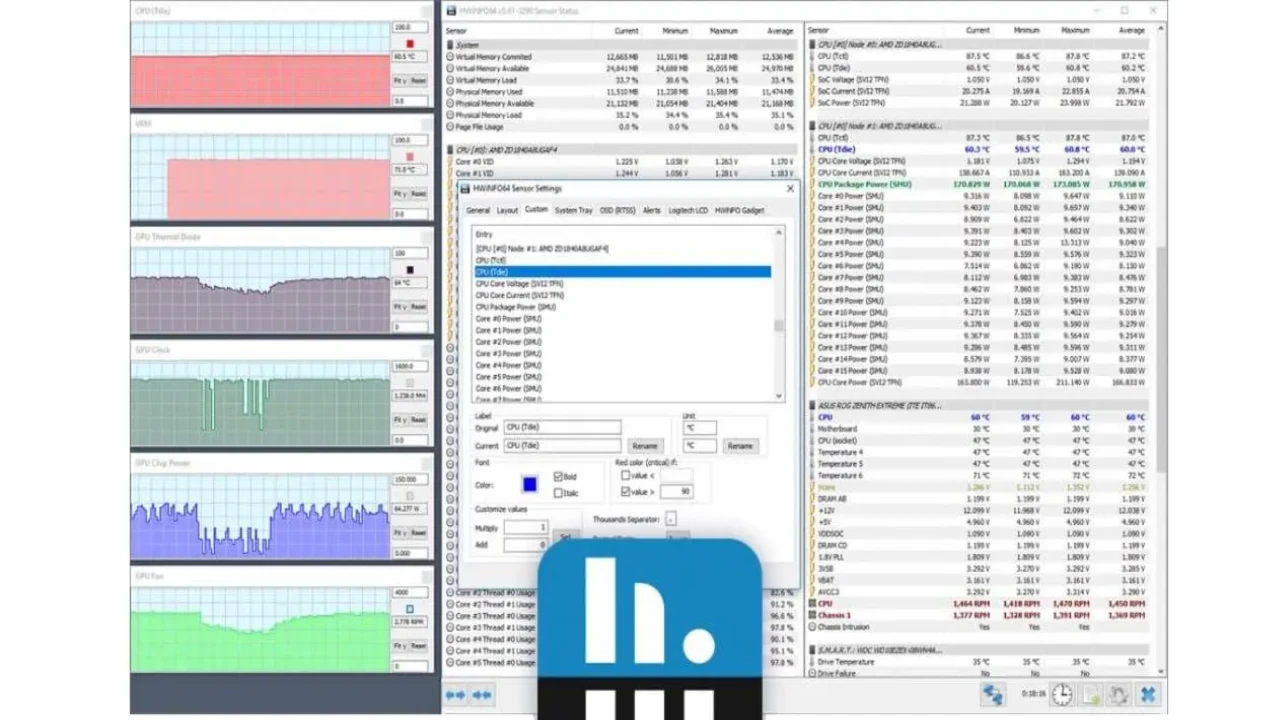Click black color marker in GPU Thermal Diode graph

pos(410,269)
